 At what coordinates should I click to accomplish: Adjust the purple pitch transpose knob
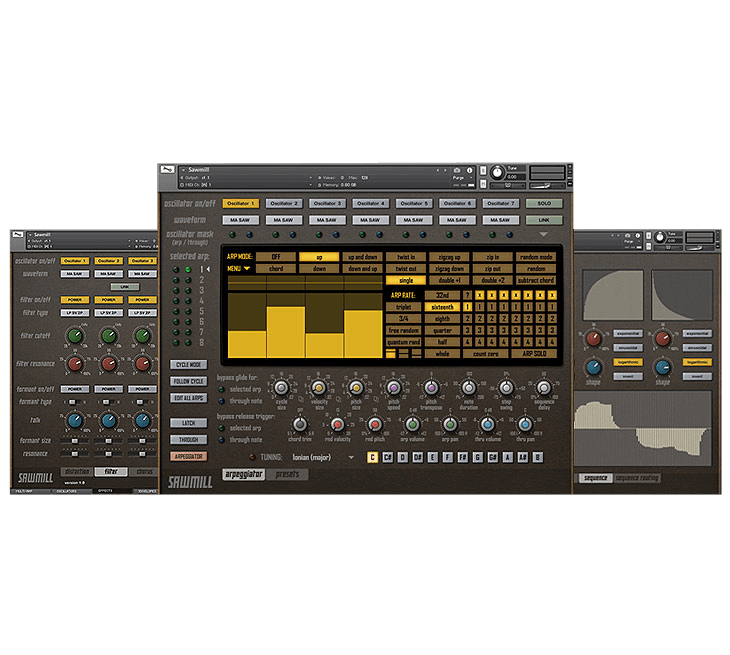click(x=431, y=387)
